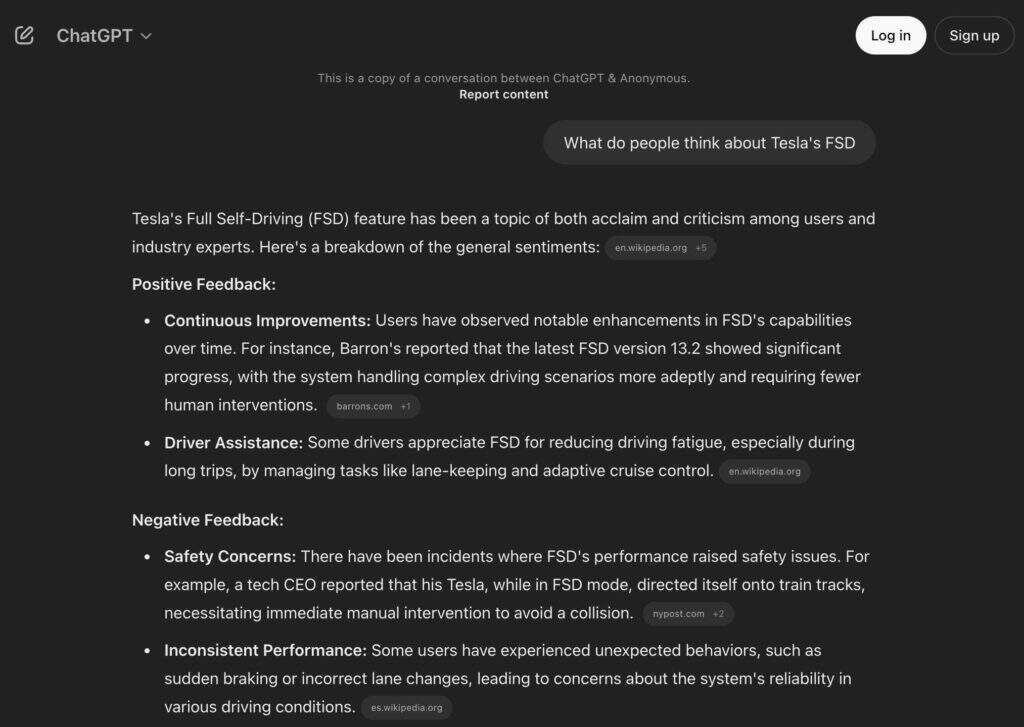Click the Inconsistent Performance bold label
Image resolution: width=1024 pixels, height=727 pixels.
265,650
